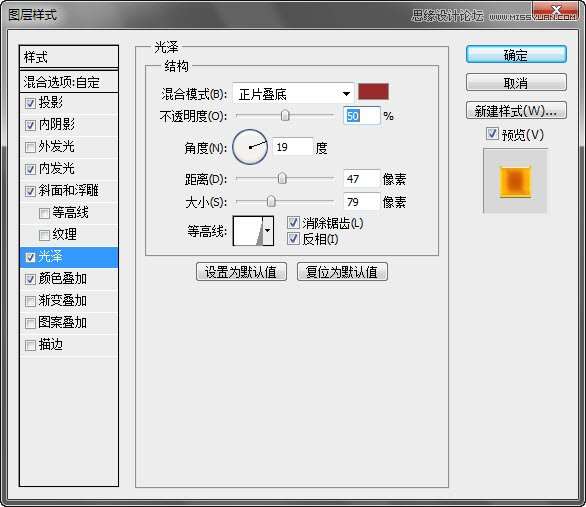The image size is (586, 507).
Task: Toggle the 内阴影 inner shadow checkbox
Action: pyautogui.click(x=30, y=125)
